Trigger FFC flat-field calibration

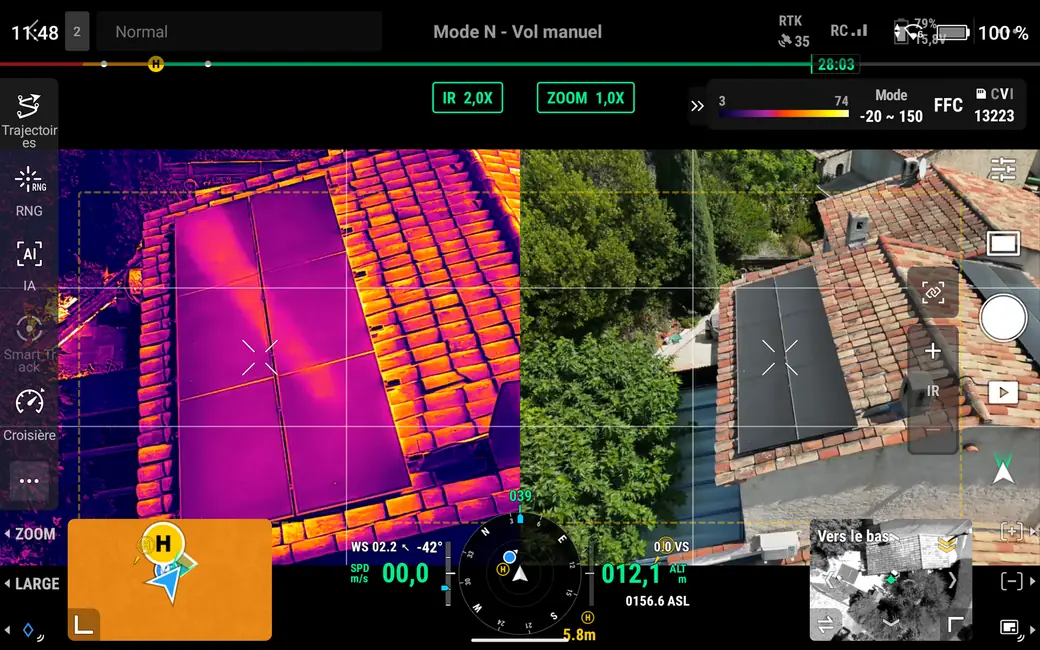948,105
